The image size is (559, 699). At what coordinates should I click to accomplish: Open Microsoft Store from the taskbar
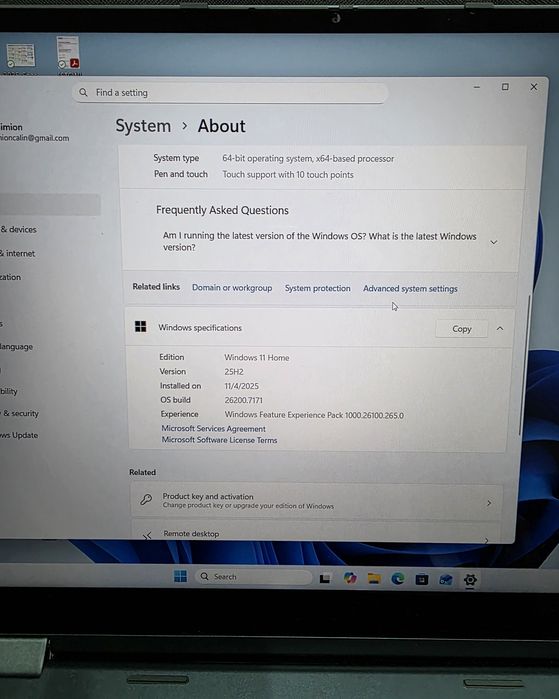point(422,579)
